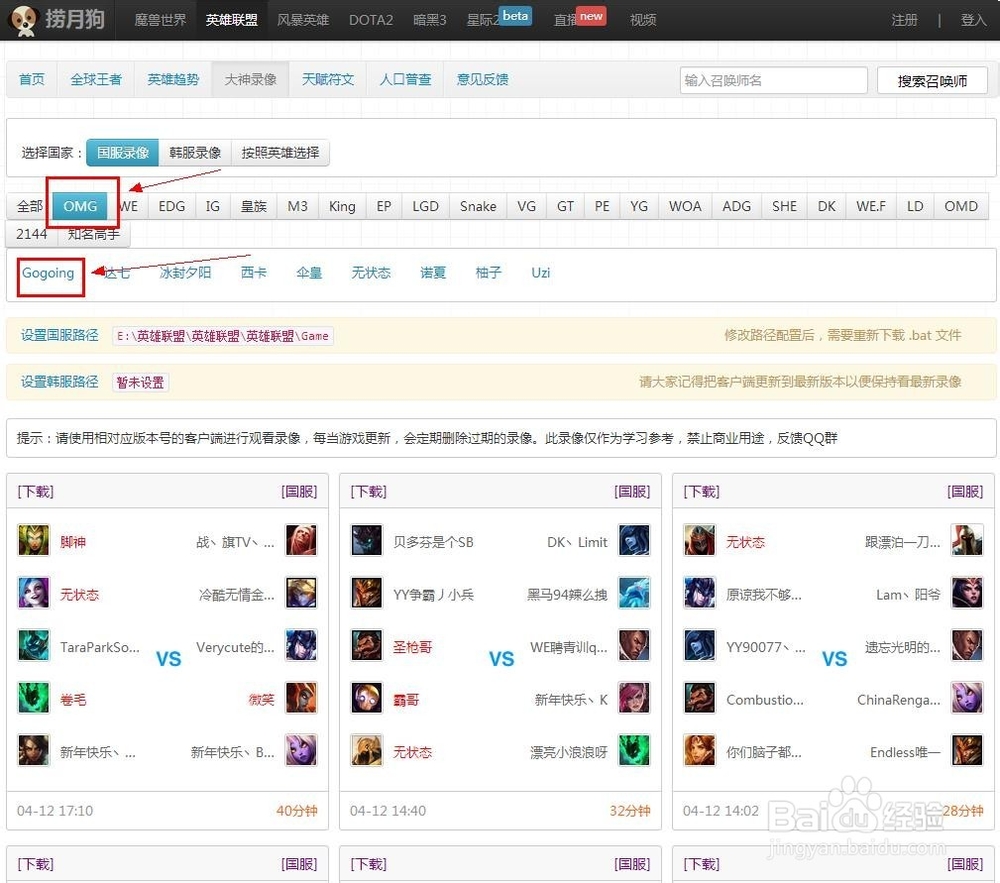Choose player Uzi
The width and height of the screenshot is (1000, 883).
(540, 273)
